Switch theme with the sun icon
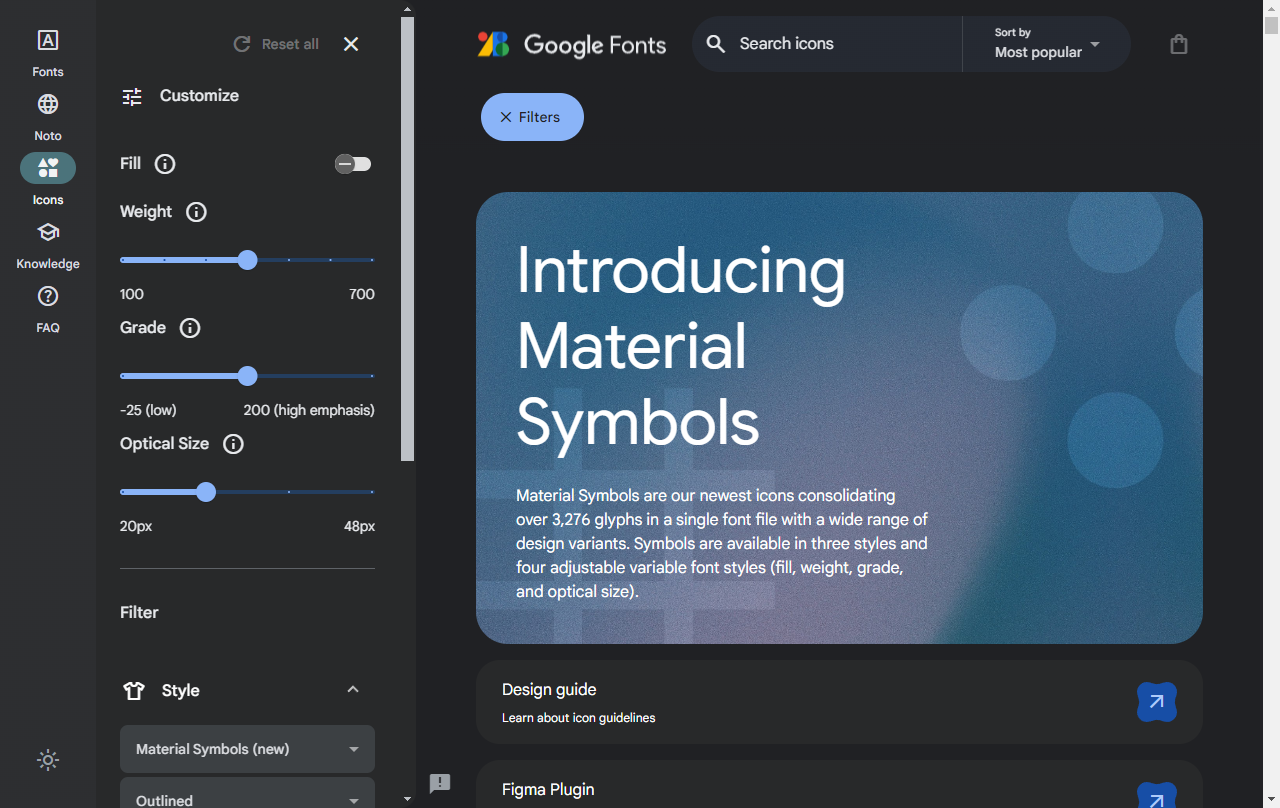 click(48, 760)
